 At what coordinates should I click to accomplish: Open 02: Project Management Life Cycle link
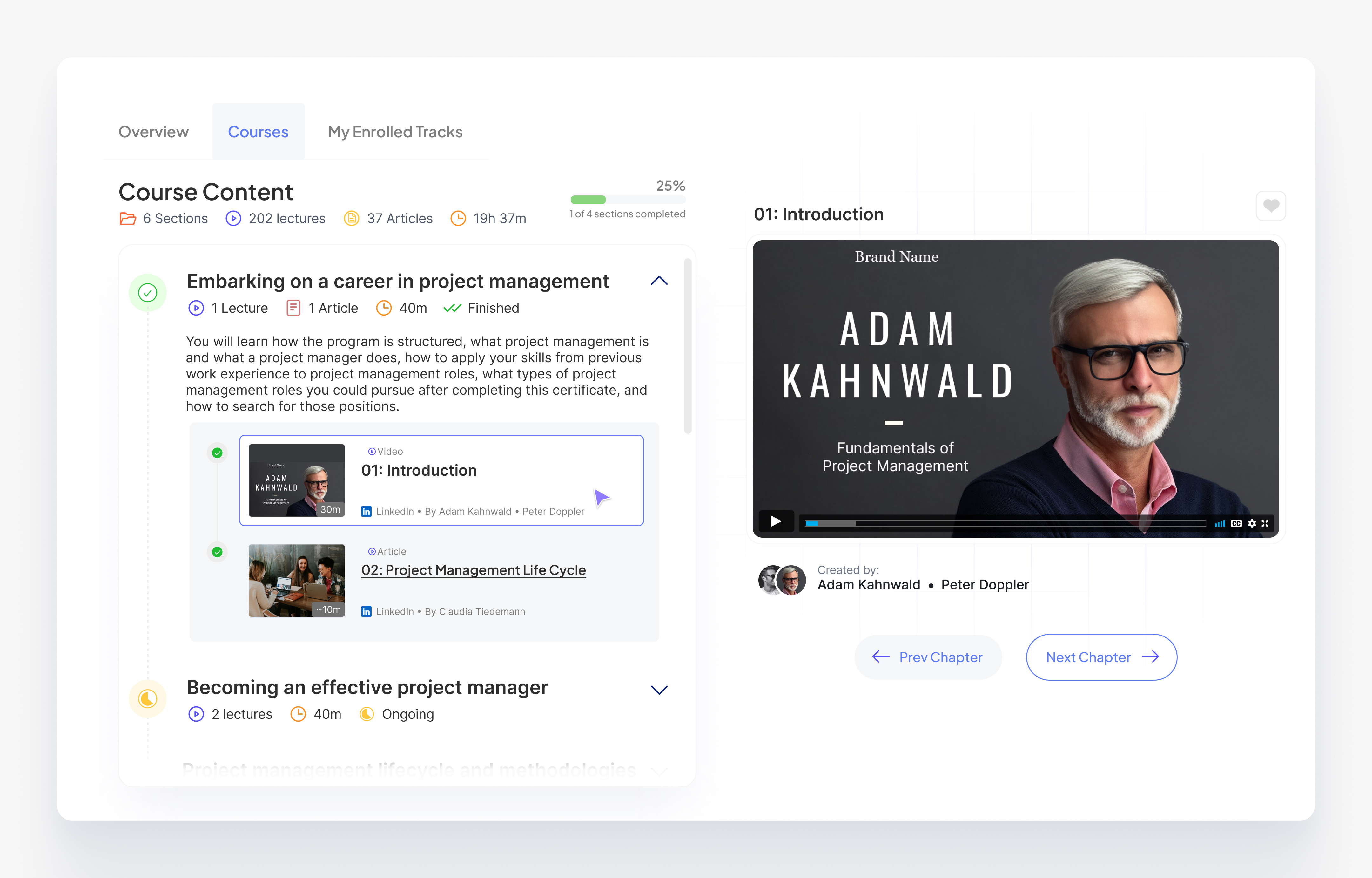coord(474,570)
